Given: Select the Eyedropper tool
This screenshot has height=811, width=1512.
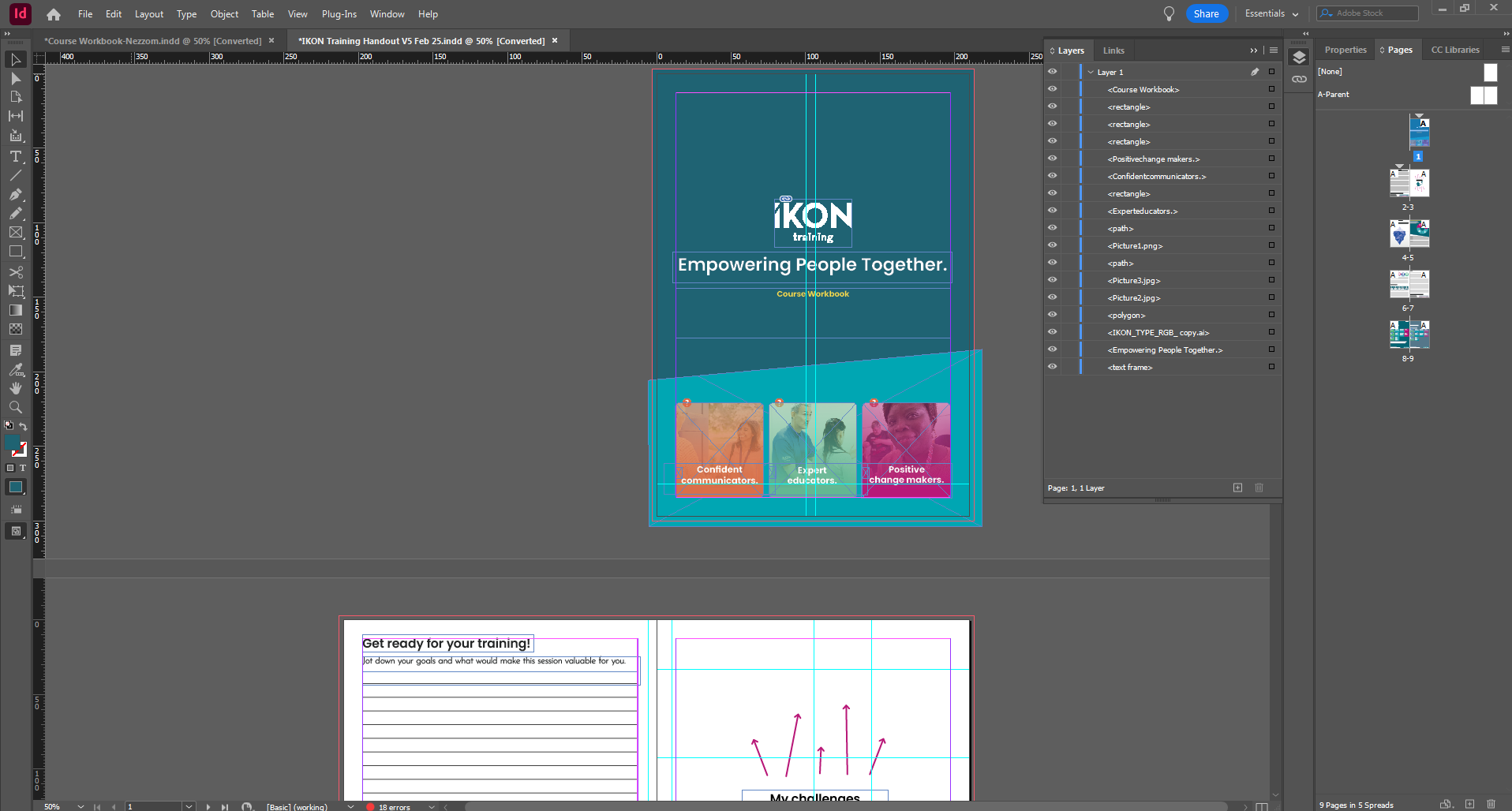Looking at the screenshot, I should click(15, 369).
